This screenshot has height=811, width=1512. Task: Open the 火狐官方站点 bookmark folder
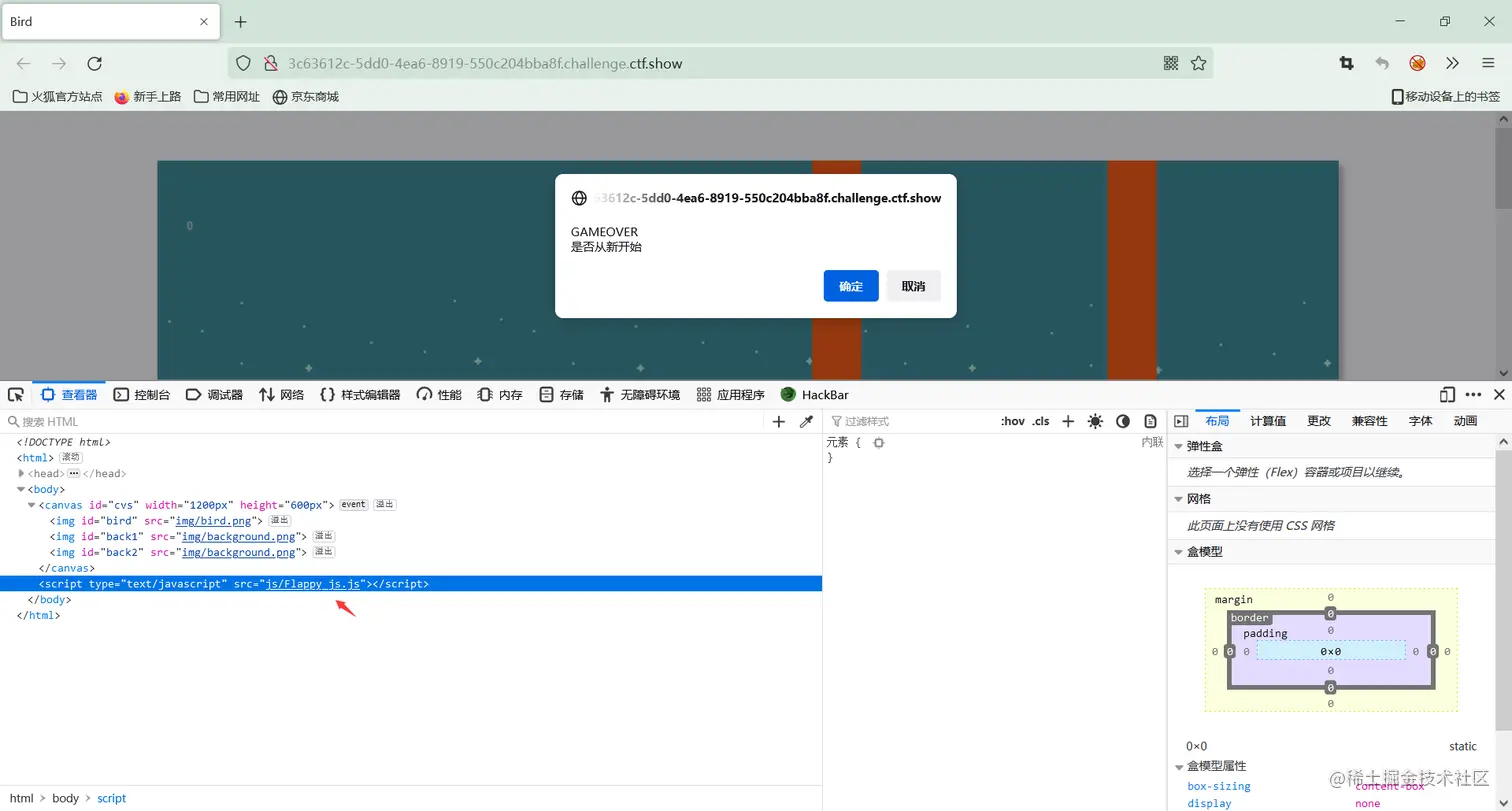pos(57,97)
